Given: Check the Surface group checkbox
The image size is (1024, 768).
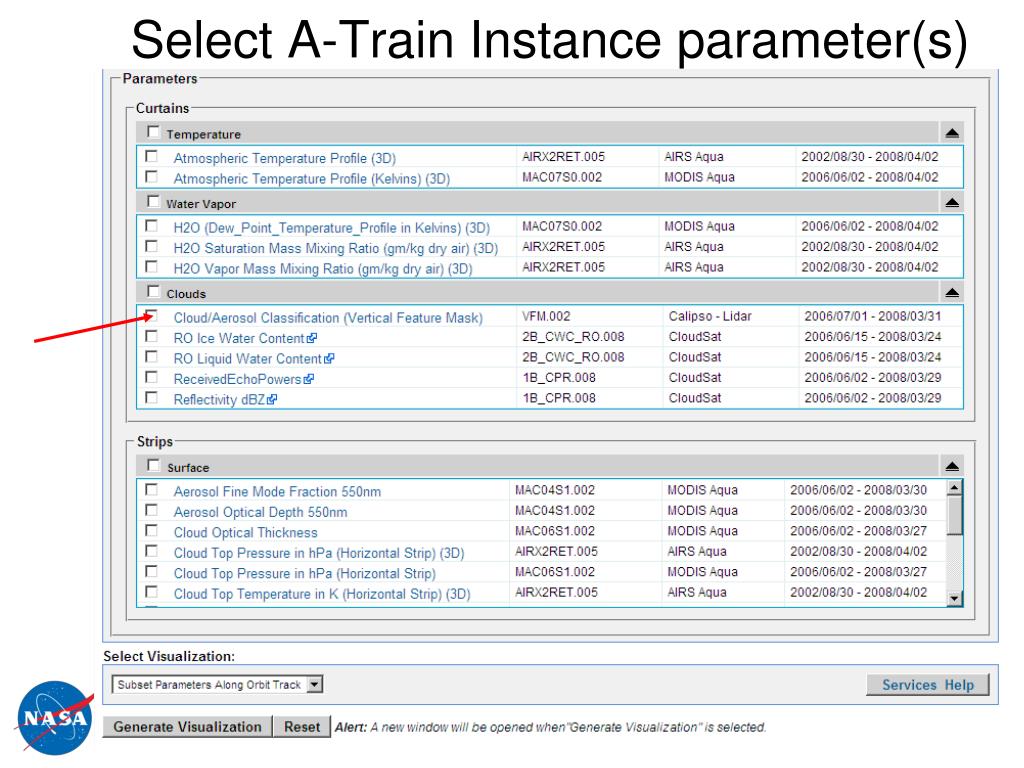Looking at the screenshot, I should click(x=153, y=465).
